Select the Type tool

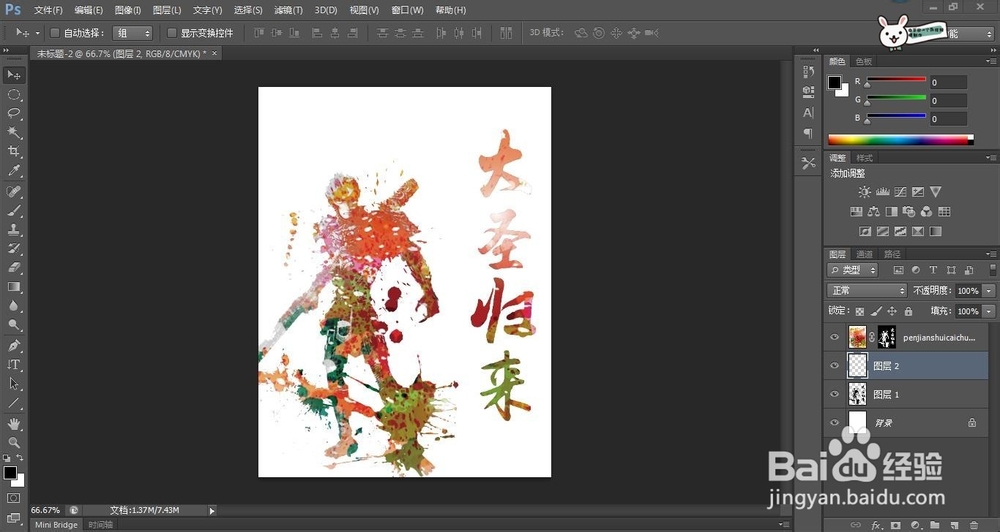click(14, 365)
